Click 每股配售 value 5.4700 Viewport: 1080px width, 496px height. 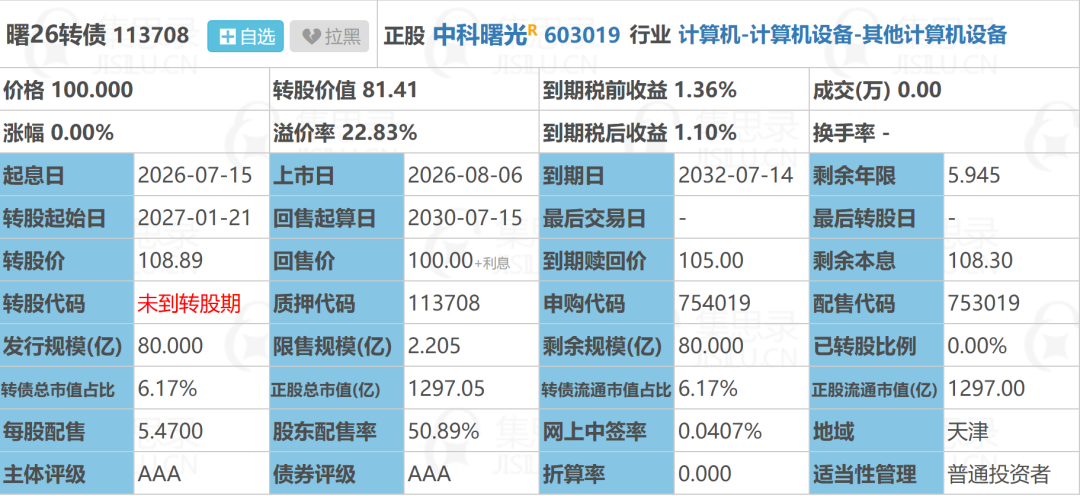170,431
